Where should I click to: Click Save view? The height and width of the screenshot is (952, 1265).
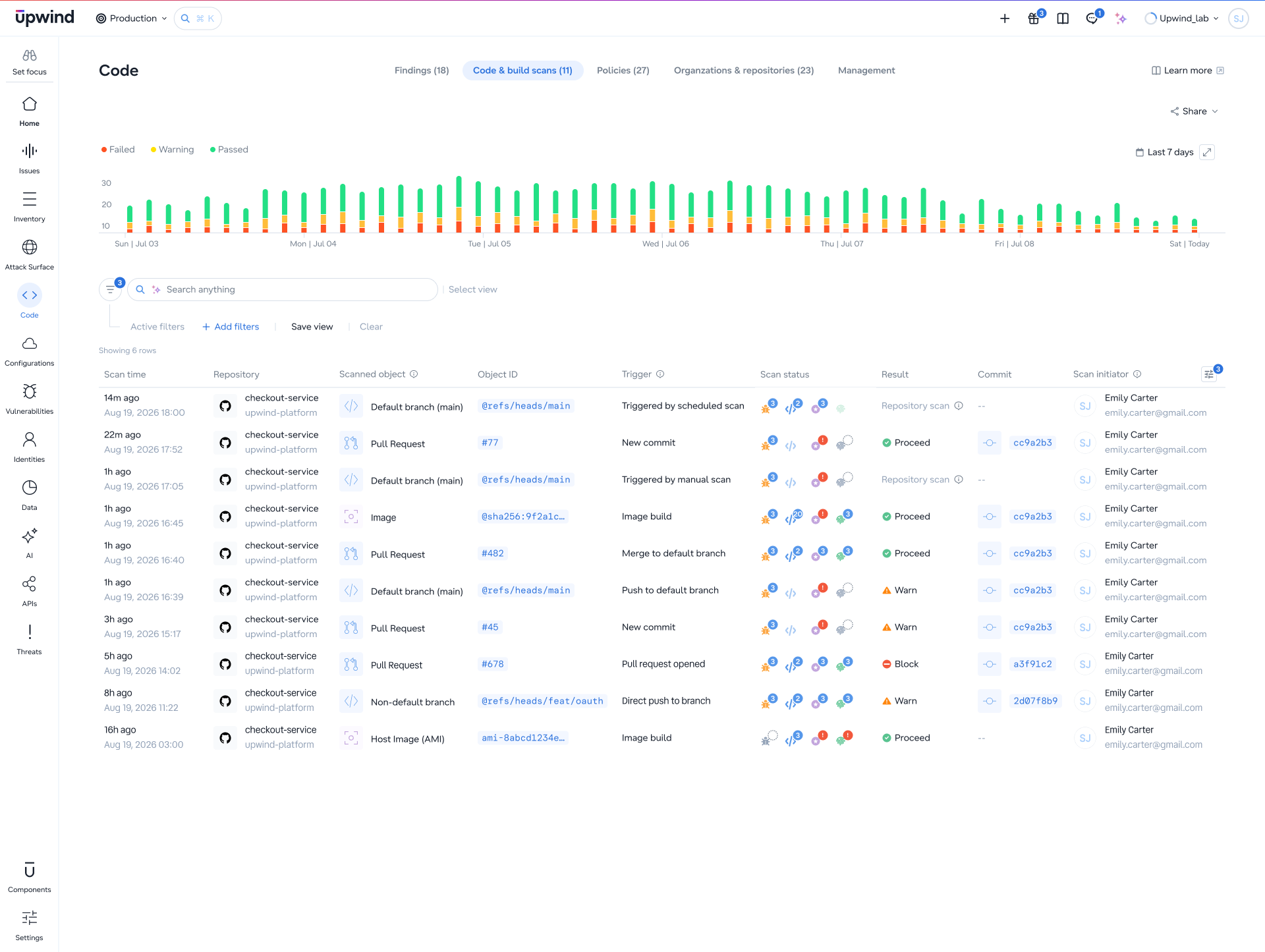point(312,327)
